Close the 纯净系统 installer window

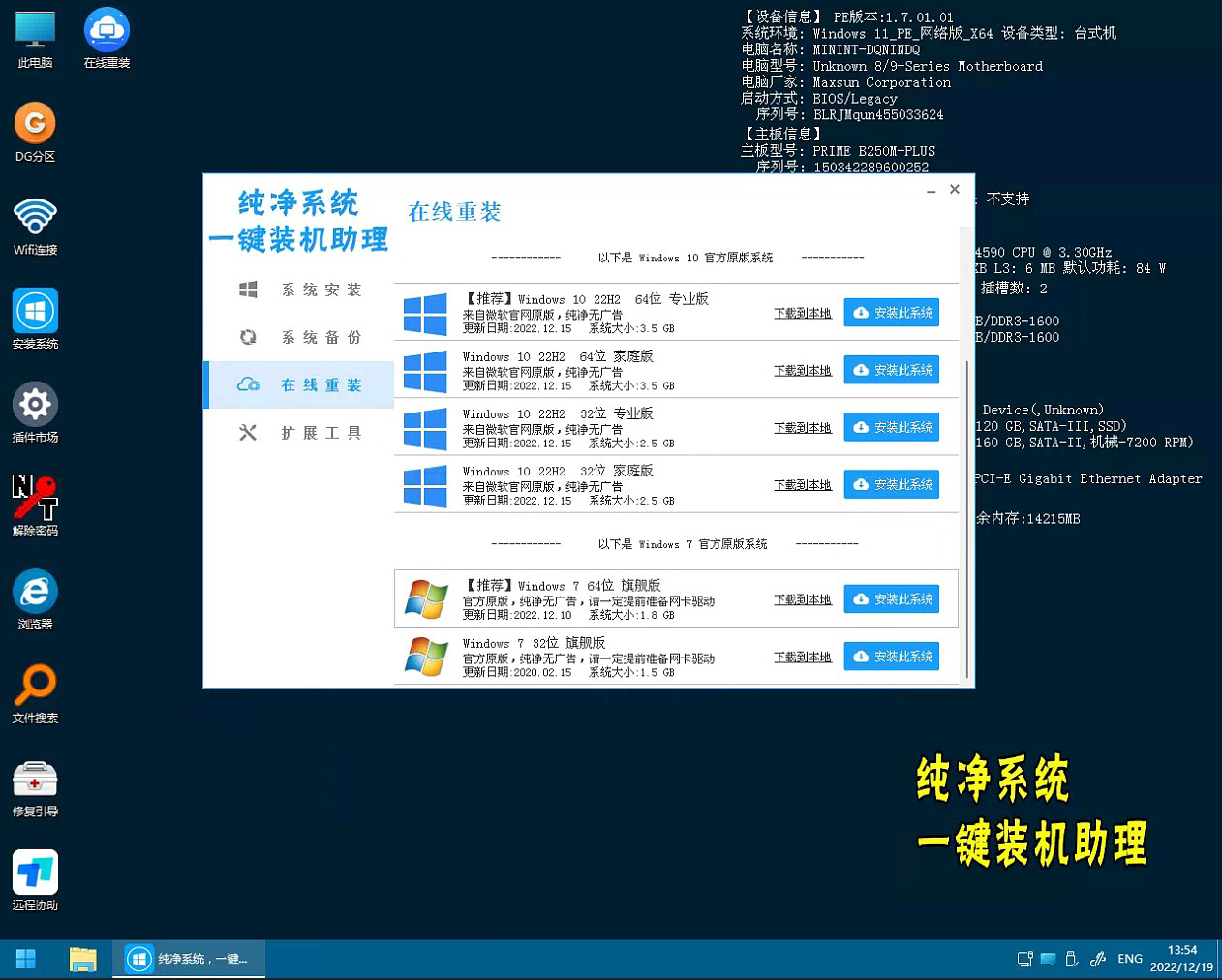(955, 189)
